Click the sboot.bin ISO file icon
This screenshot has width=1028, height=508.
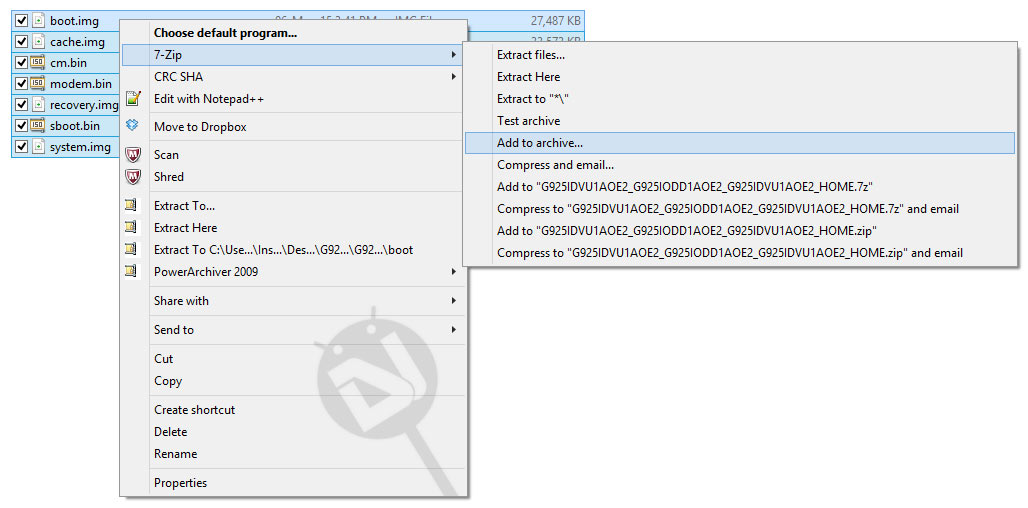pos(39,126)
